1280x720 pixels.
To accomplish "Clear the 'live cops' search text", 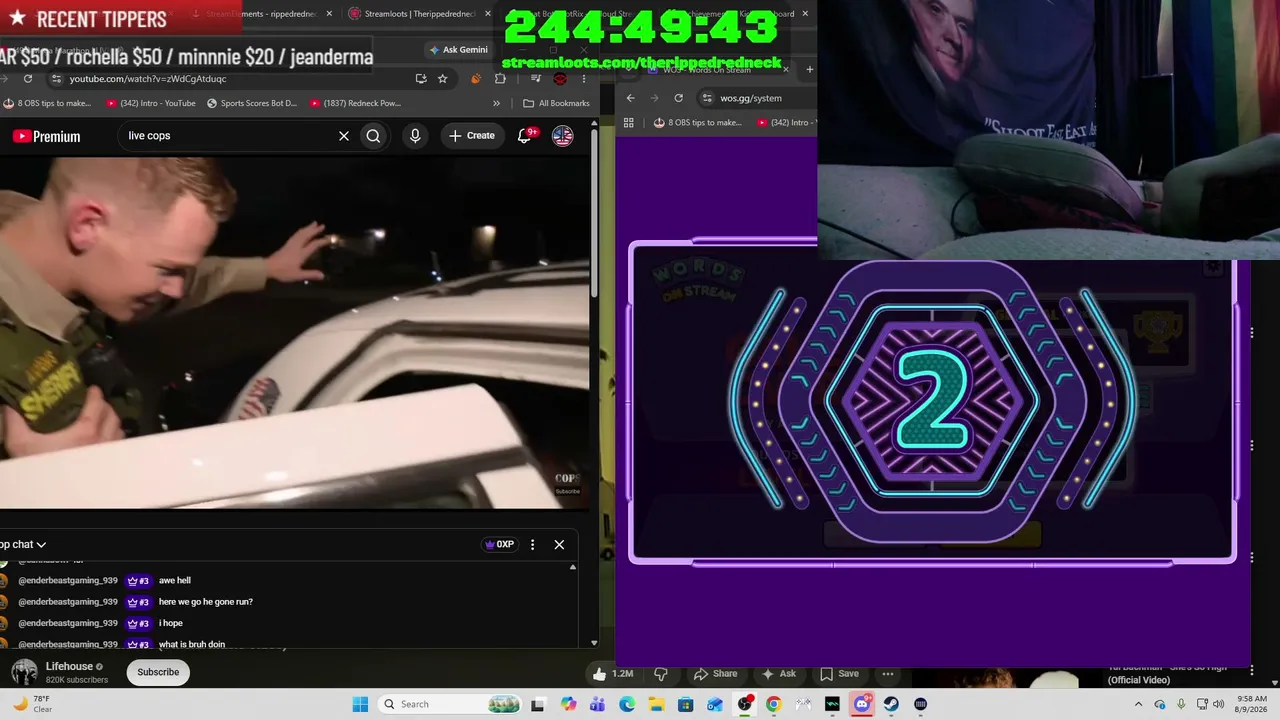I will tap(344, 136).
